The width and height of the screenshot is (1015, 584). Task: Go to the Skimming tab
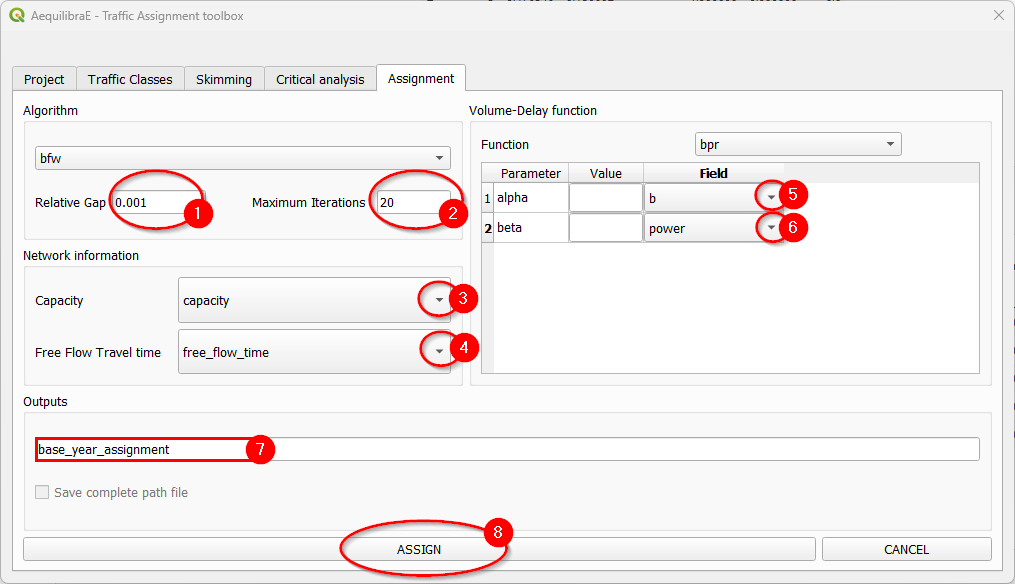click(224, 79)
